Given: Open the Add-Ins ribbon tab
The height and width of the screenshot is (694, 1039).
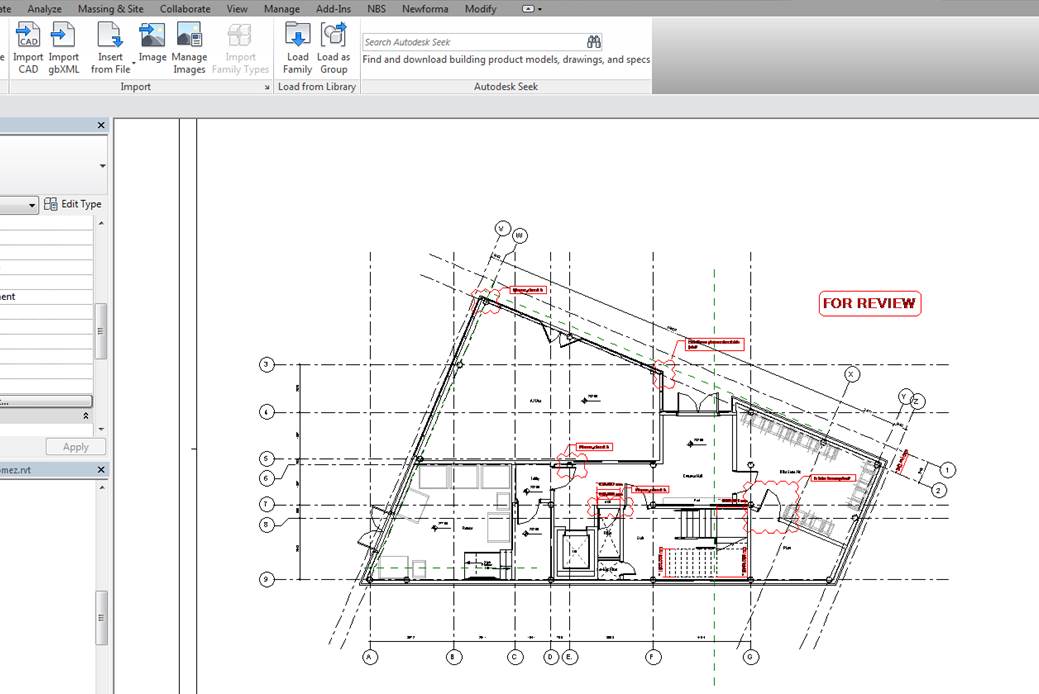Looking at the screenshot, I should tap(332, 8).
